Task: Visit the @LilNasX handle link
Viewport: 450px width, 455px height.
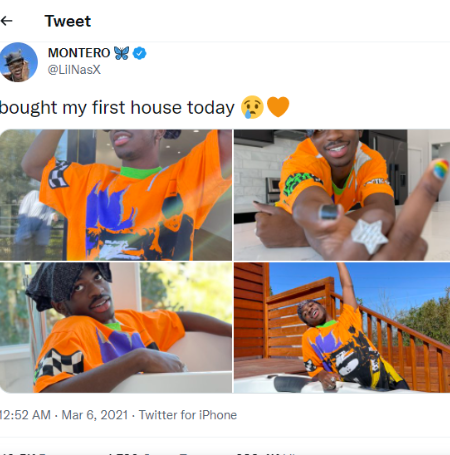Action: [74, 70]
